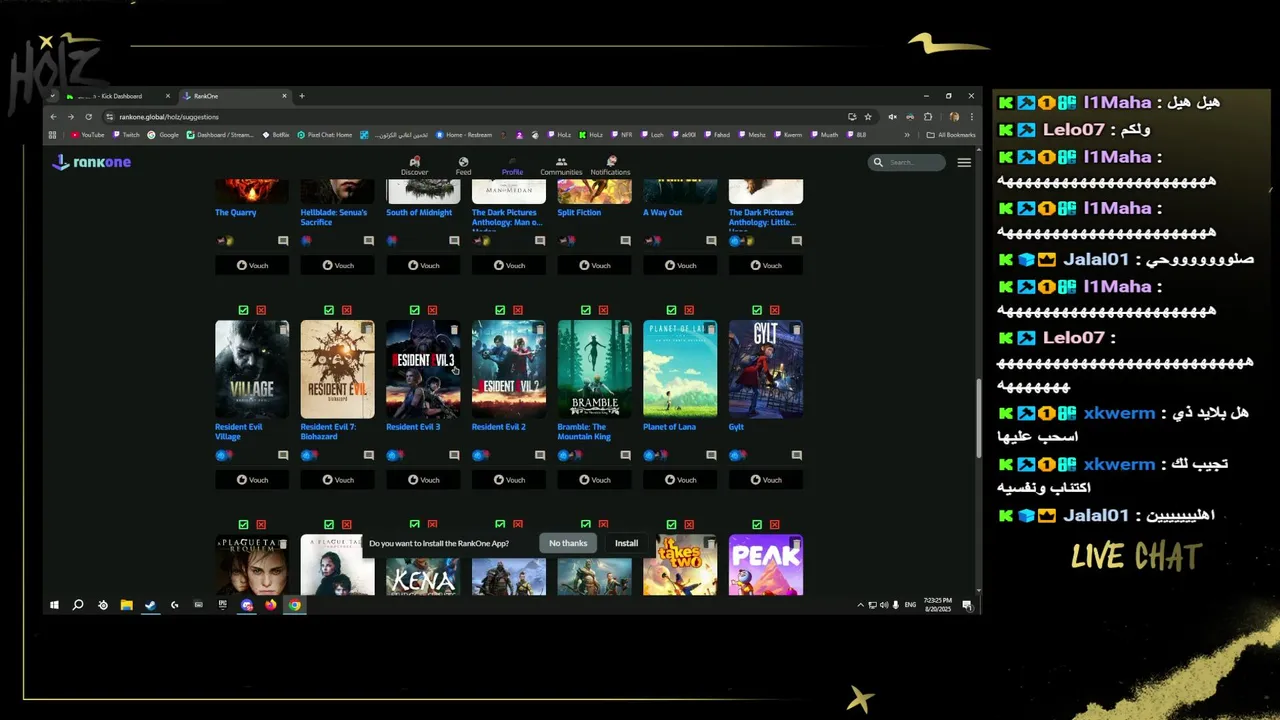Image resolution: width=1280 pixels, height=720 pixels.
Task: Open the Twitch bookmark
Action: click(126, 135)
